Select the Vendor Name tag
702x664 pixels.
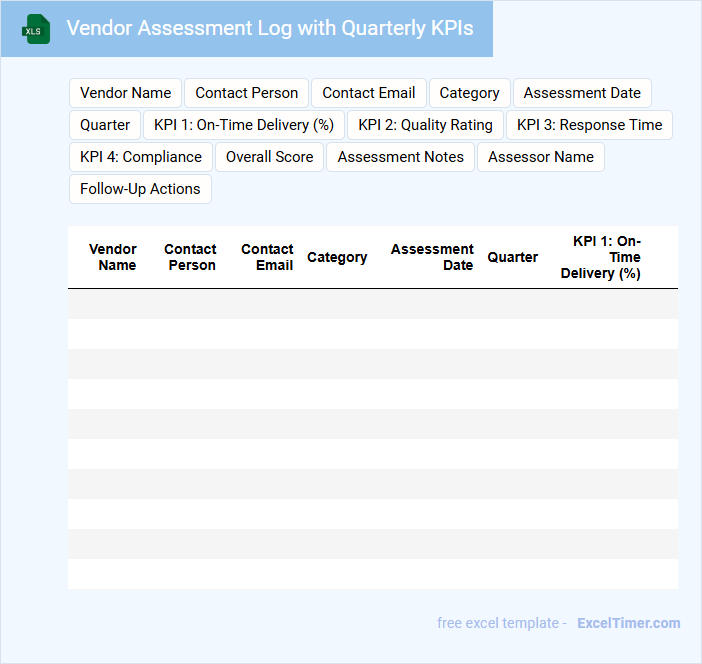pyautogui.click(x=125, y=93)
